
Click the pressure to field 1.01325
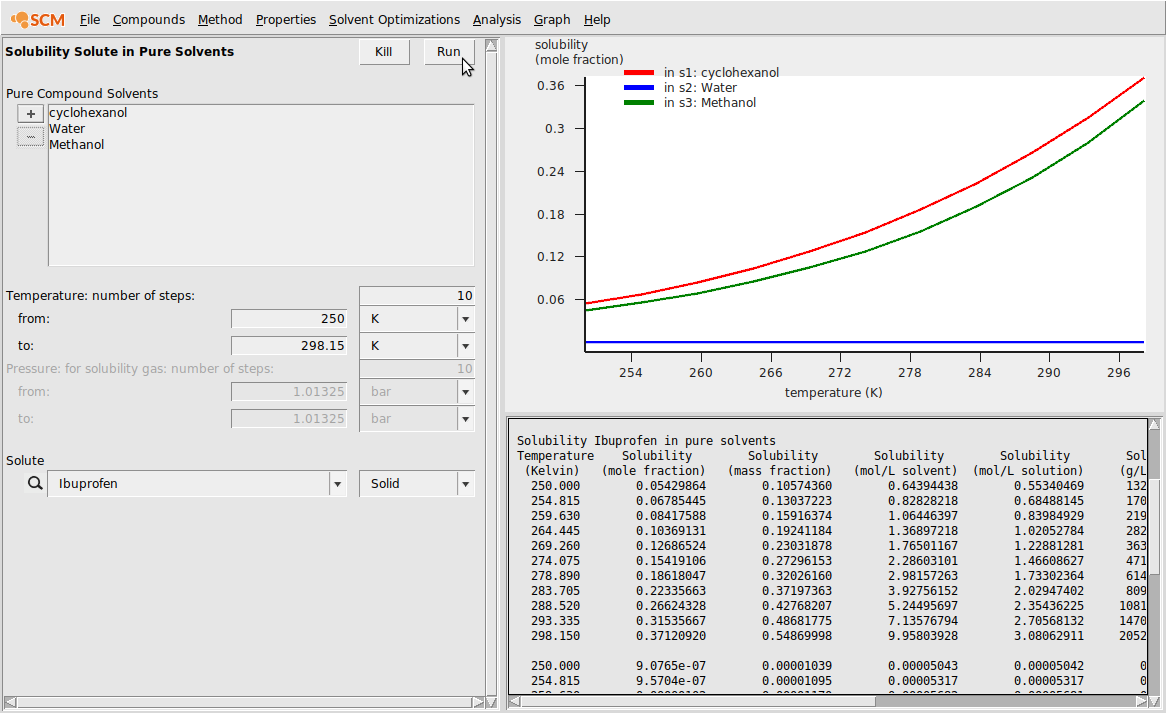point(289,419)
